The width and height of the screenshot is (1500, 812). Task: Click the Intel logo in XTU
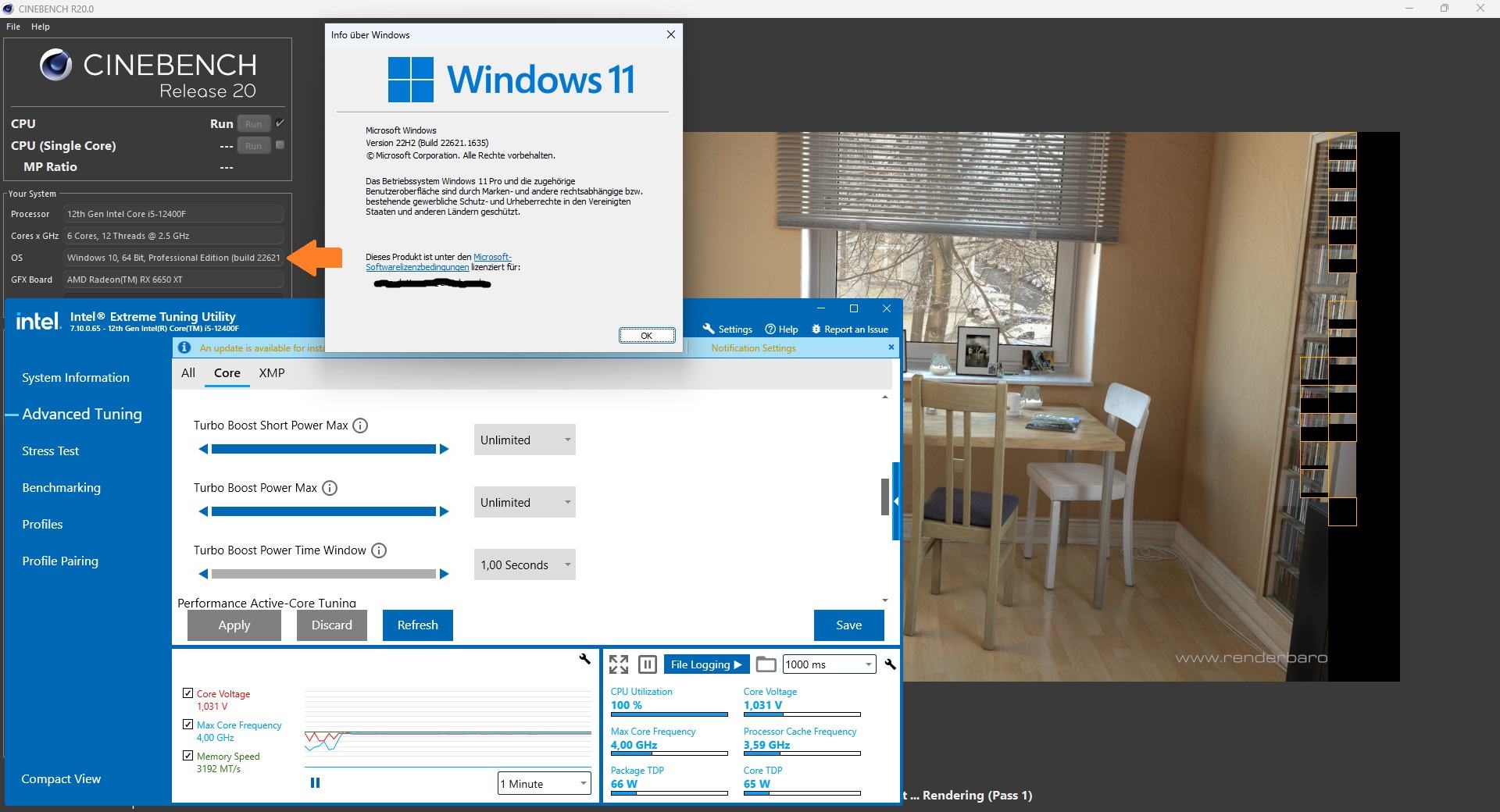click(x=38, y=320)
